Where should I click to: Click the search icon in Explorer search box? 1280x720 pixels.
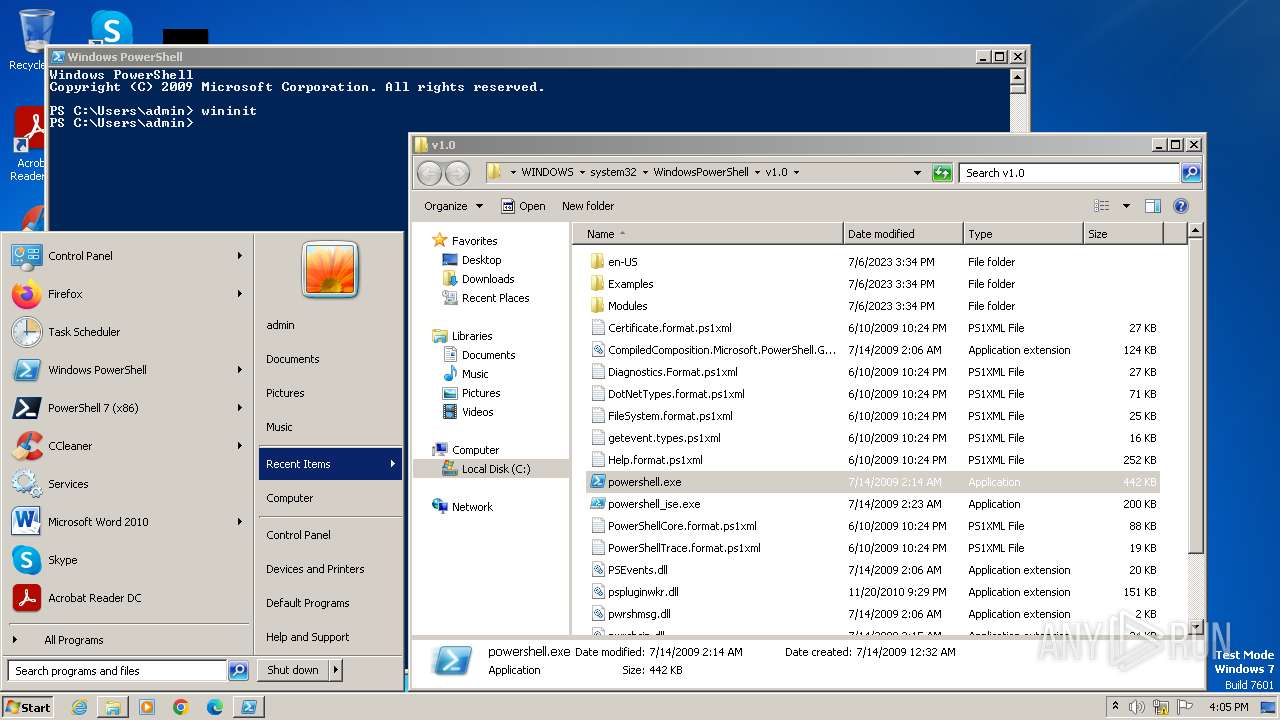click(x=1190, y=173)
